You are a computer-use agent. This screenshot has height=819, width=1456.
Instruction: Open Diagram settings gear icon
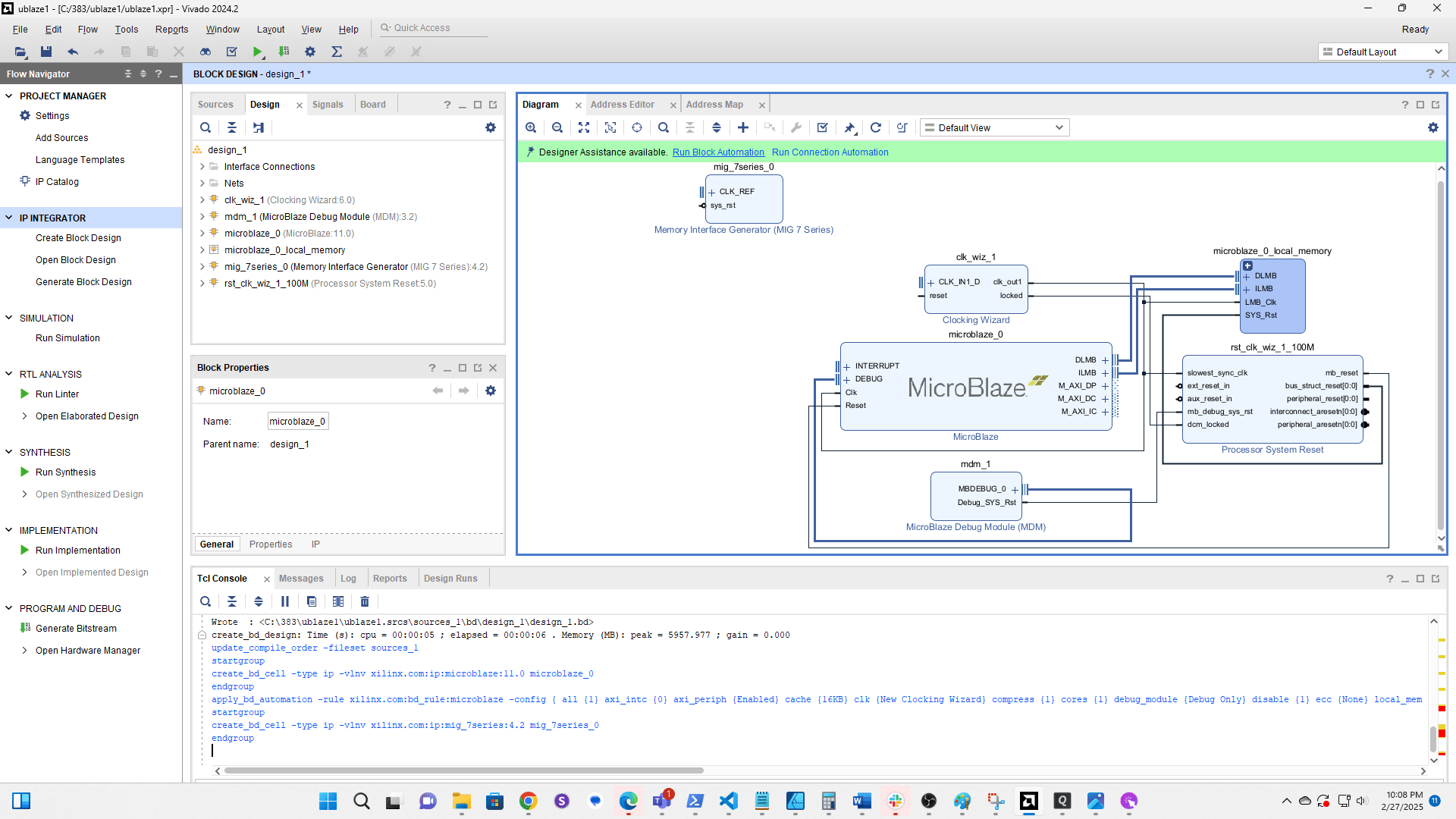click(x=1433, y=127)
